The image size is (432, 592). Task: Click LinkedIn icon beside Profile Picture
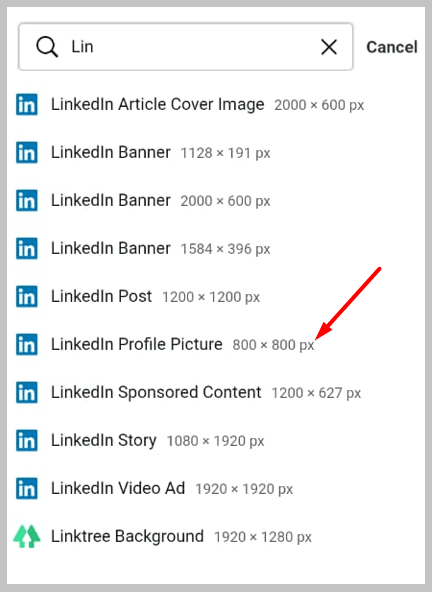(x=27, y=344)
